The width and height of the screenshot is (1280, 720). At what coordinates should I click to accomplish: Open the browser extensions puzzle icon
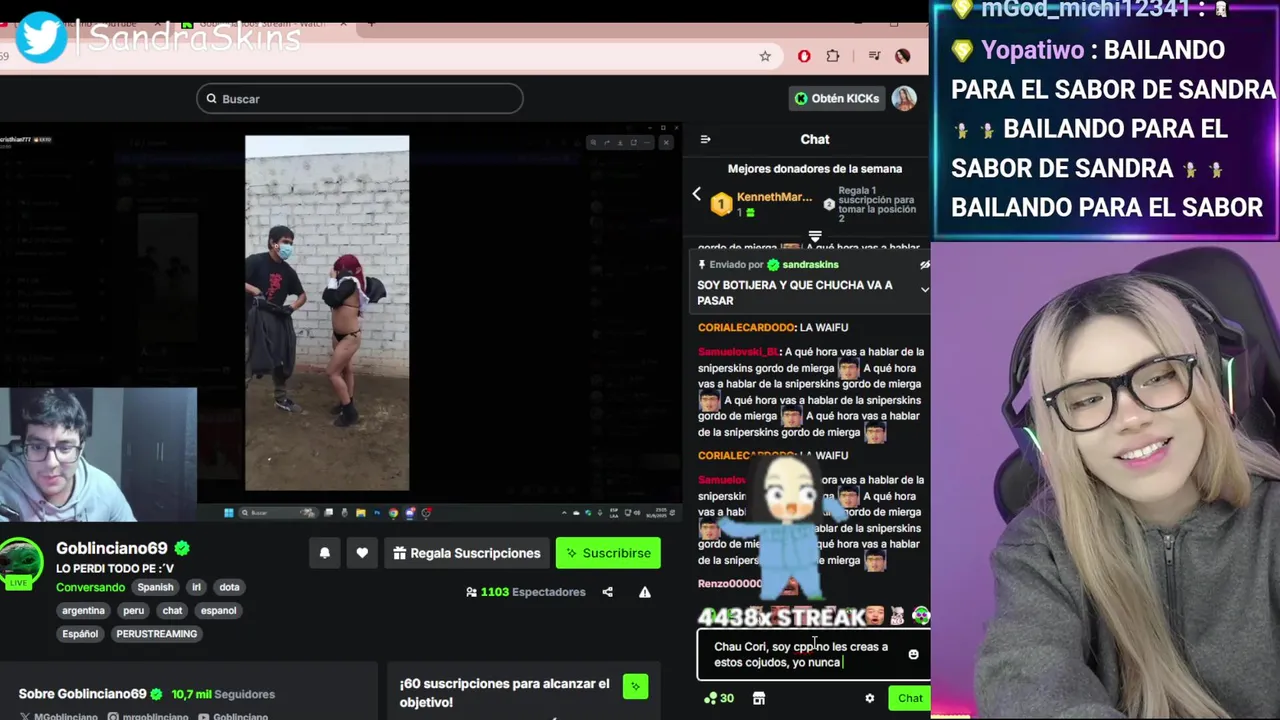(x=833, y=56)
